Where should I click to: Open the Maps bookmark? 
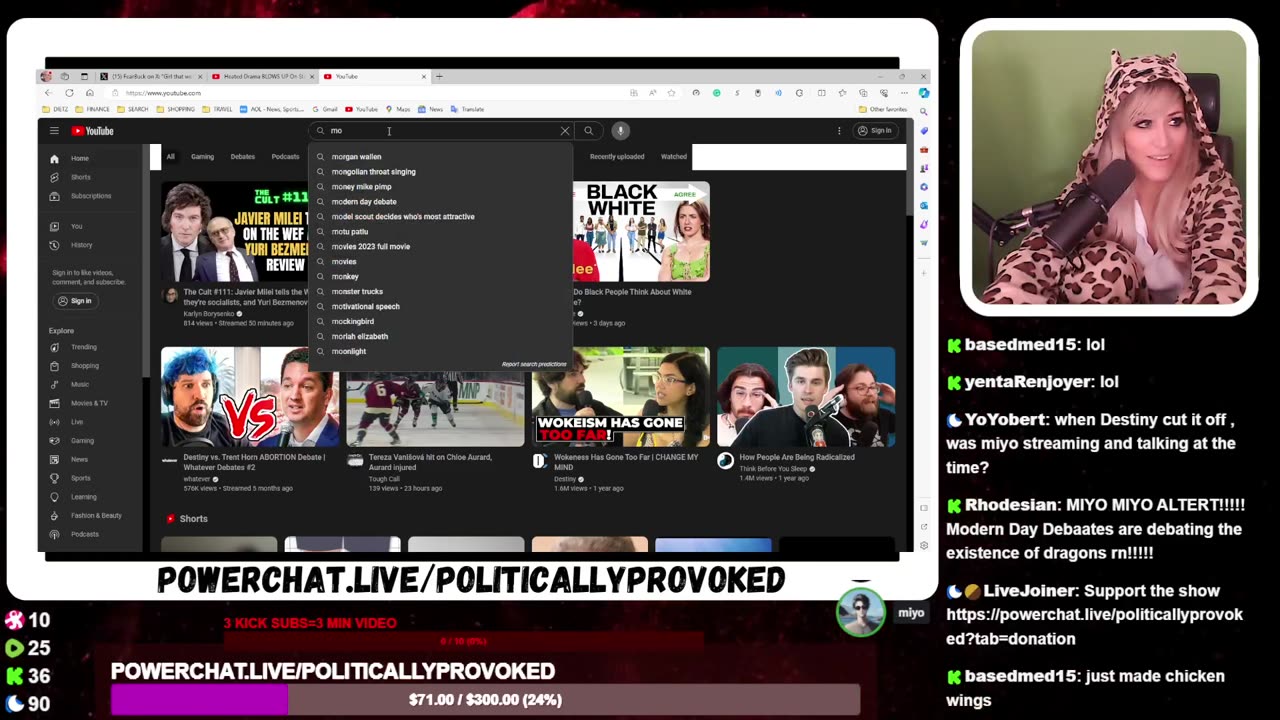tap(398, 109)
